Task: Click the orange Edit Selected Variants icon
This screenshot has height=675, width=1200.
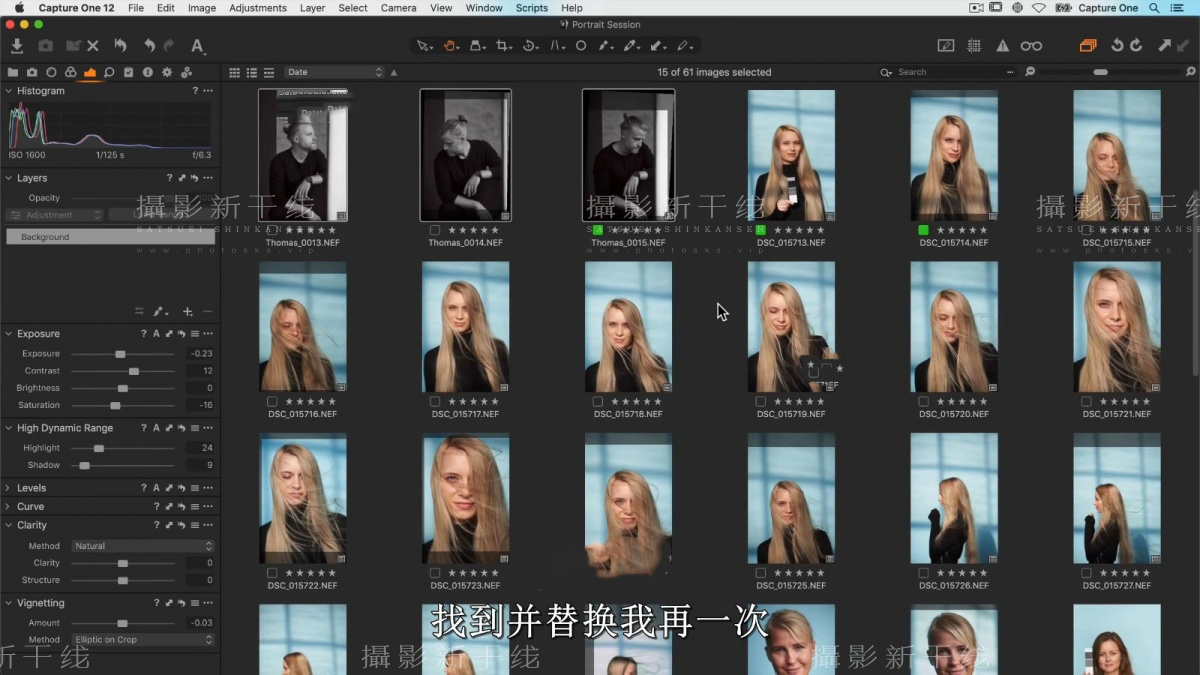Action: (1088, 46)
